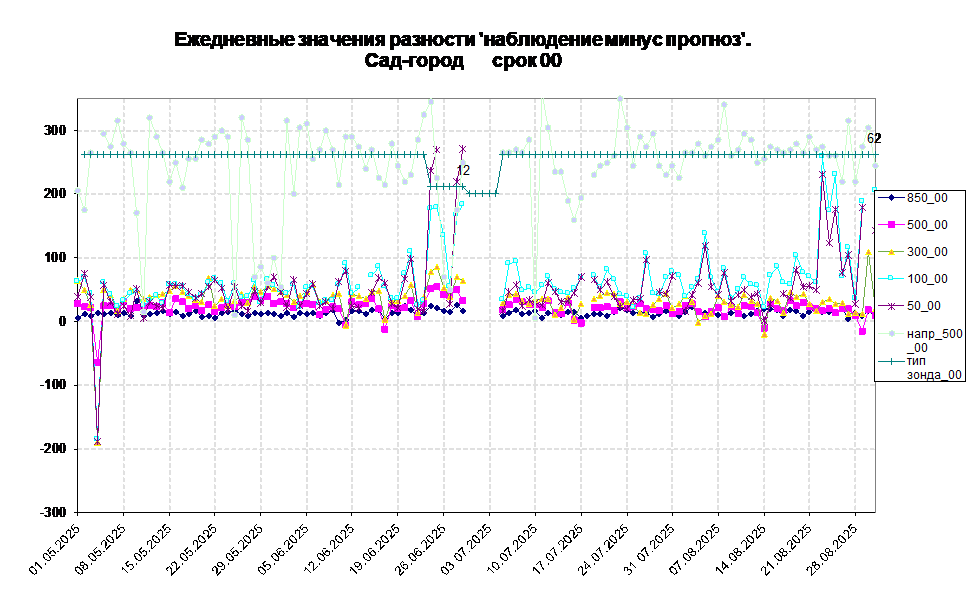Select the data label 62 at right edge

click(871, 139)
